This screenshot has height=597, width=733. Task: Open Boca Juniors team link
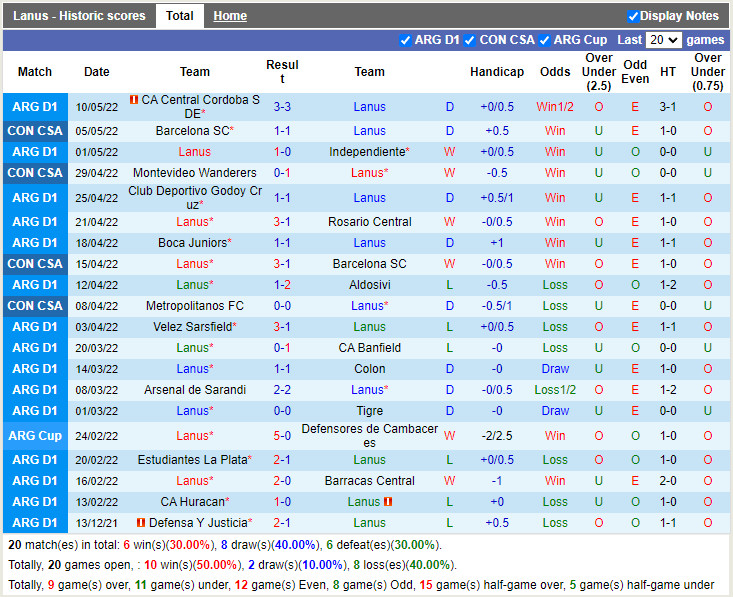tap(192, 243)
